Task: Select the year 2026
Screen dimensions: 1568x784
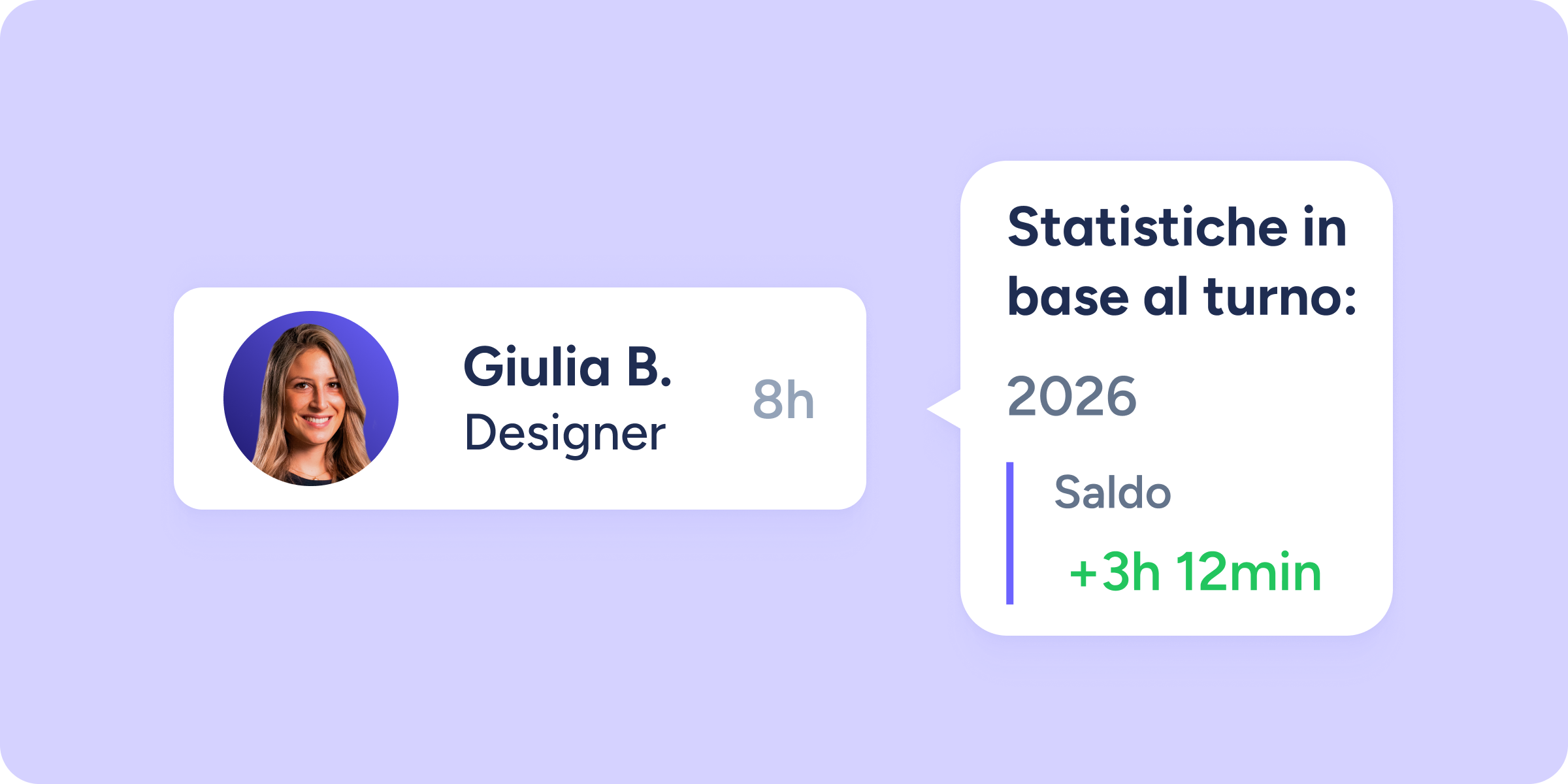Action: (1072, 397)
